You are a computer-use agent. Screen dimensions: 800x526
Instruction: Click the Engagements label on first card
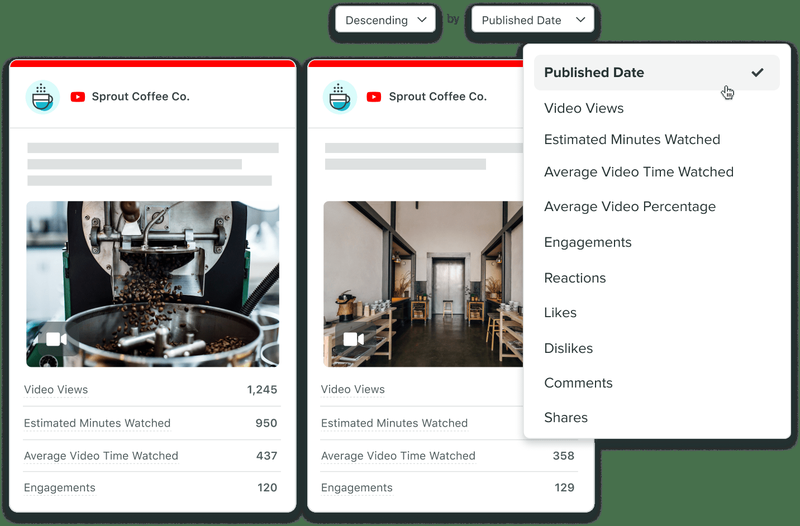[60, 488]
